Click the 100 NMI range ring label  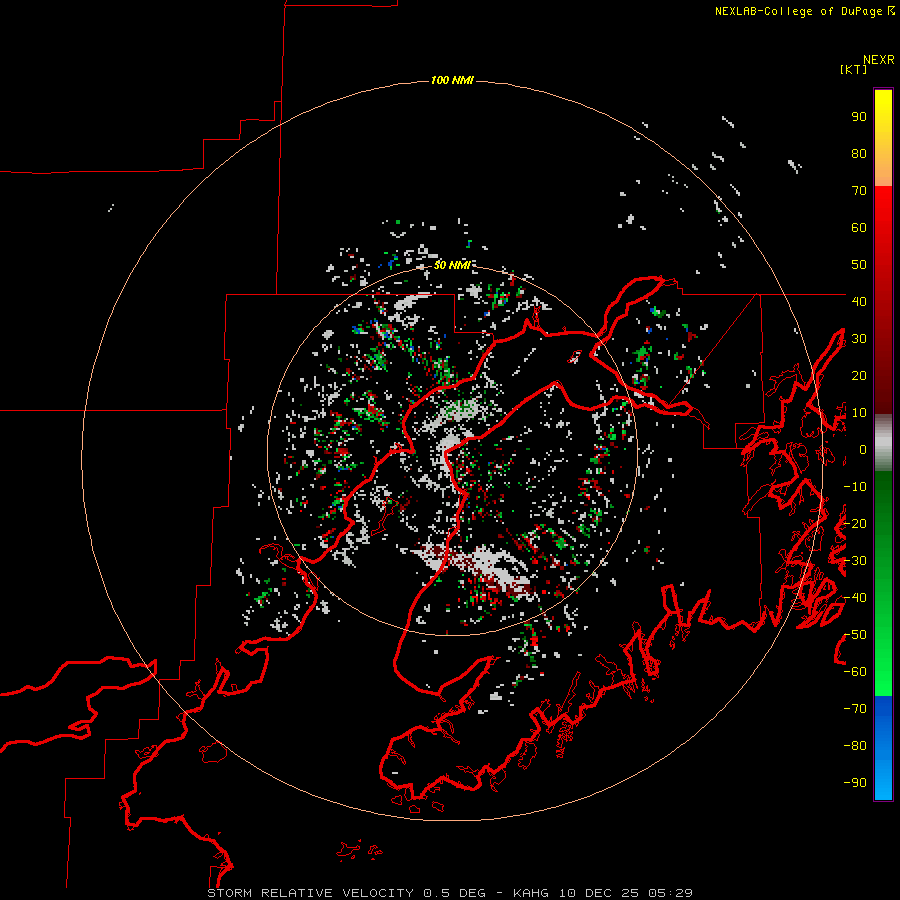click(x=452, y=80)
